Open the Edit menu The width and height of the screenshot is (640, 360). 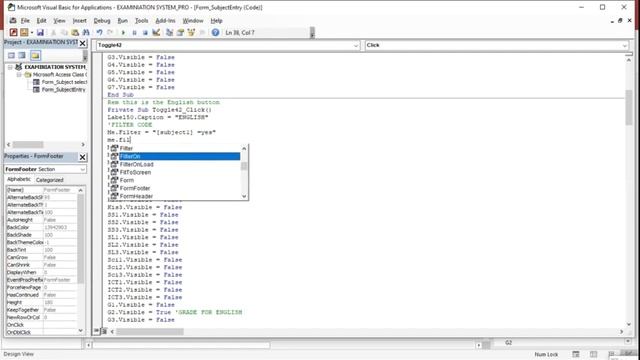pos(41,20)
